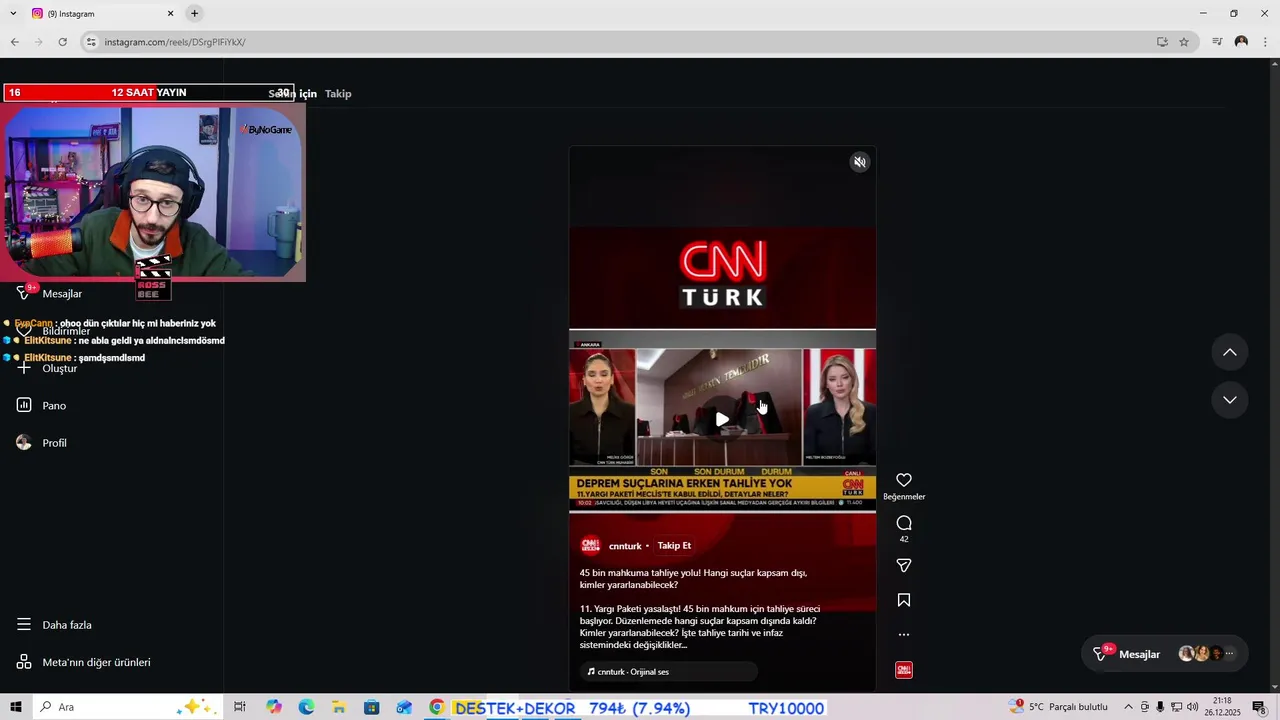Open cnnturk profile picture on reel

(590, 545)
